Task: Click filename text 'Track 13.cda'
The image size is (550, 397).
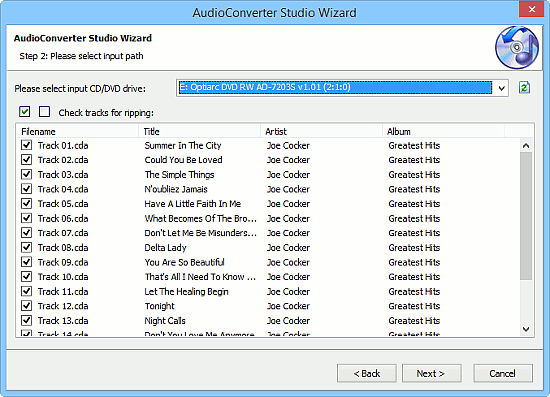Action: [x=63, y=321]
